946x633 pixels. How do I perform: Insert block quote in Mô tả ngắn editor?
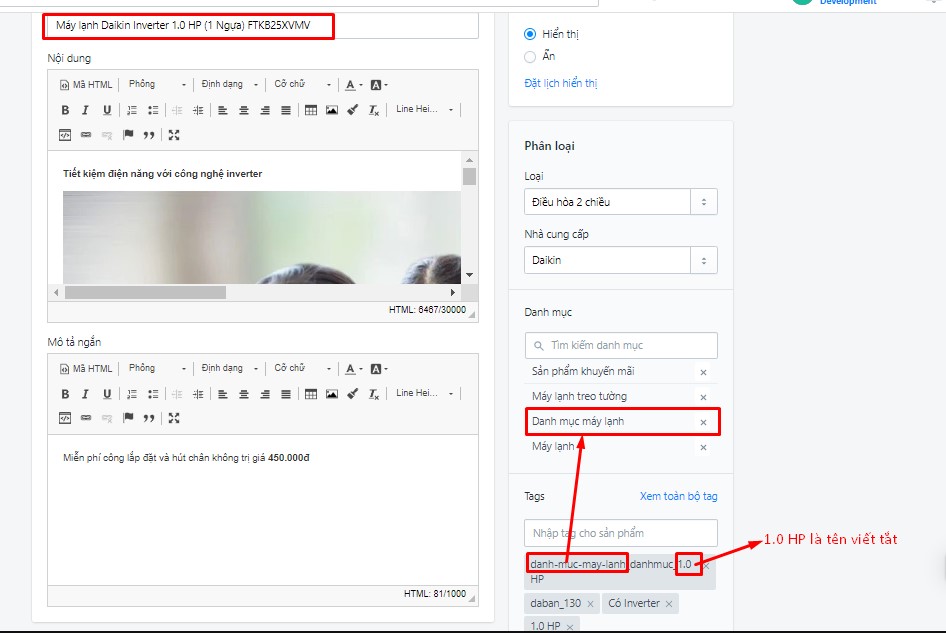click(x=149, y=418)
